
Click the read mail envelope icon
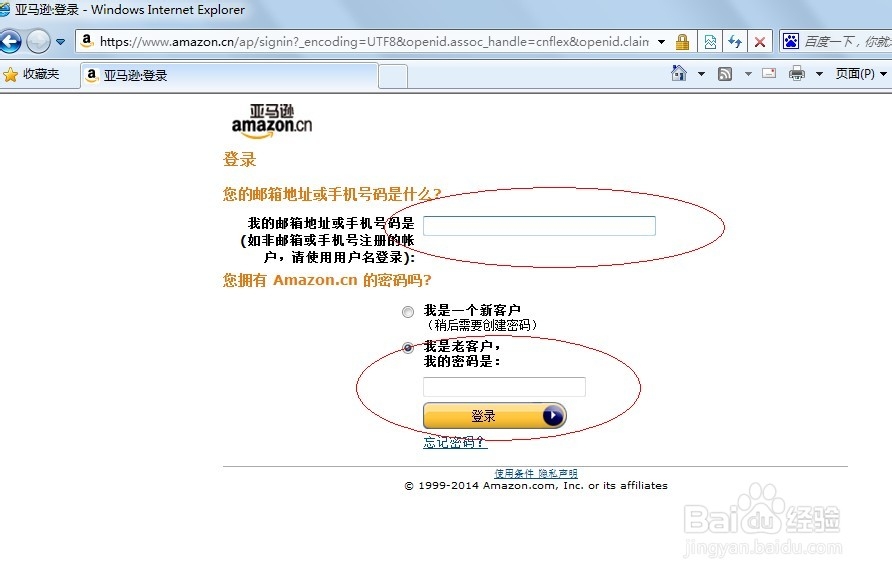[768, 72]
